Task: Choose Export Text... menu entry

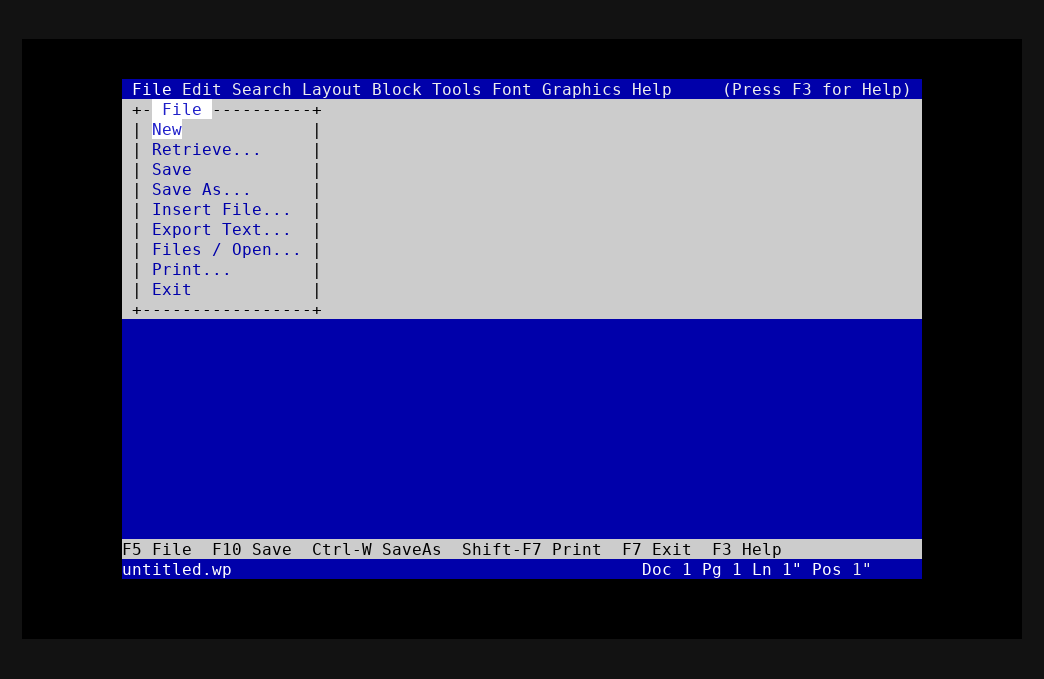Action: coord(222,229)
